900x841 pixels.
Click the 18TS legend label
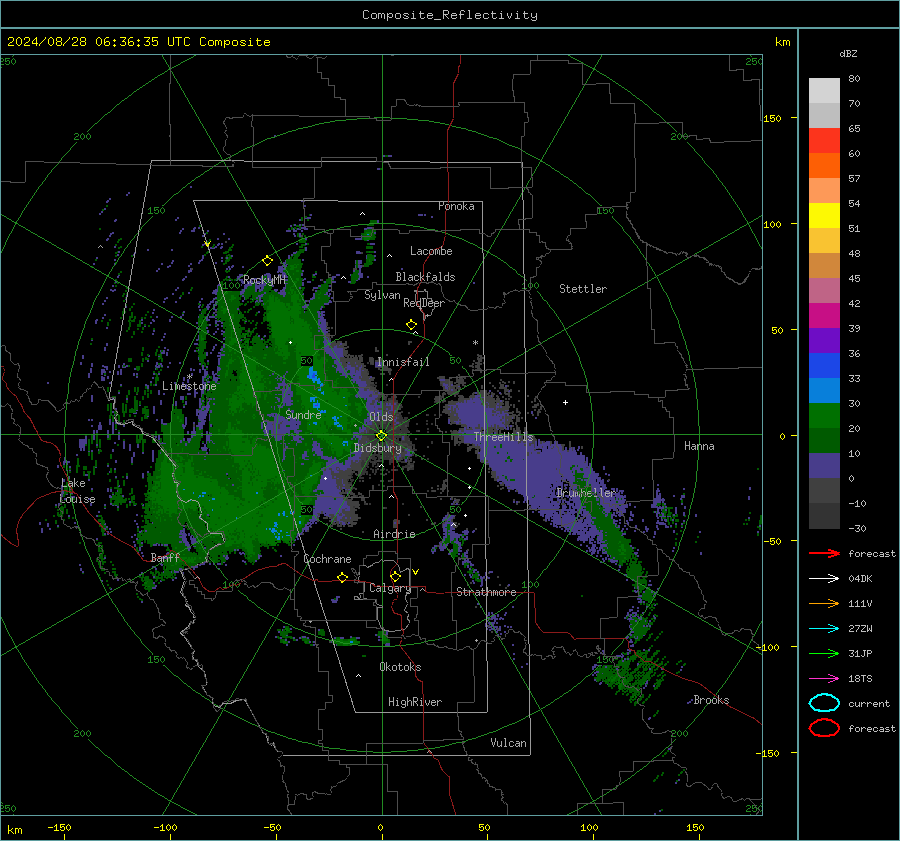pyautogui.click(x=860, y=679)
